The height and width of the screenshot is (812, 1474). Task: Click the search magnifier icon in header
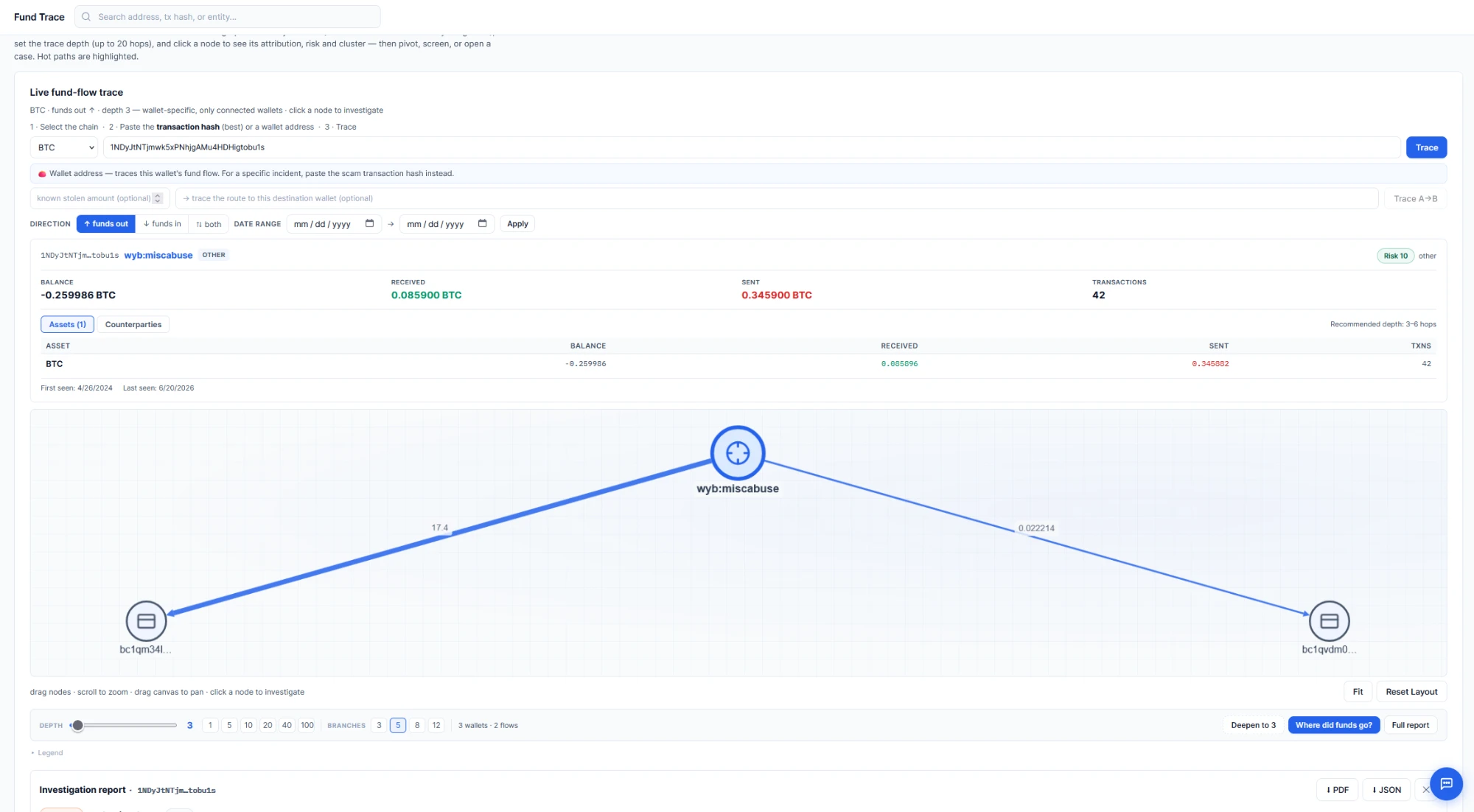click(86, 17)
